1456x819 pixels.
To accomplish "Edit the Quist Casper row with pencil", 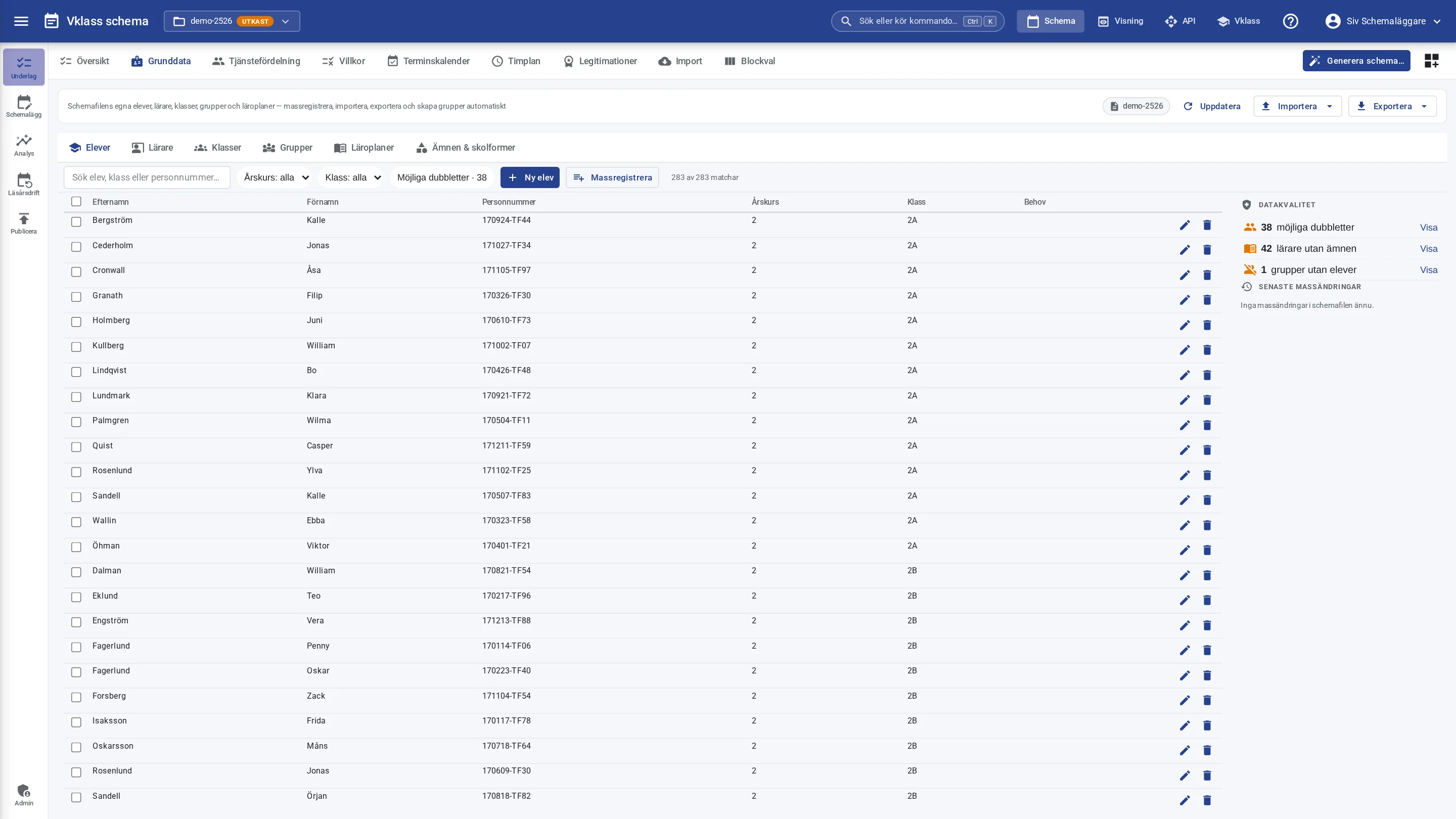I will pyautogui.click(x=1185, y=450).
